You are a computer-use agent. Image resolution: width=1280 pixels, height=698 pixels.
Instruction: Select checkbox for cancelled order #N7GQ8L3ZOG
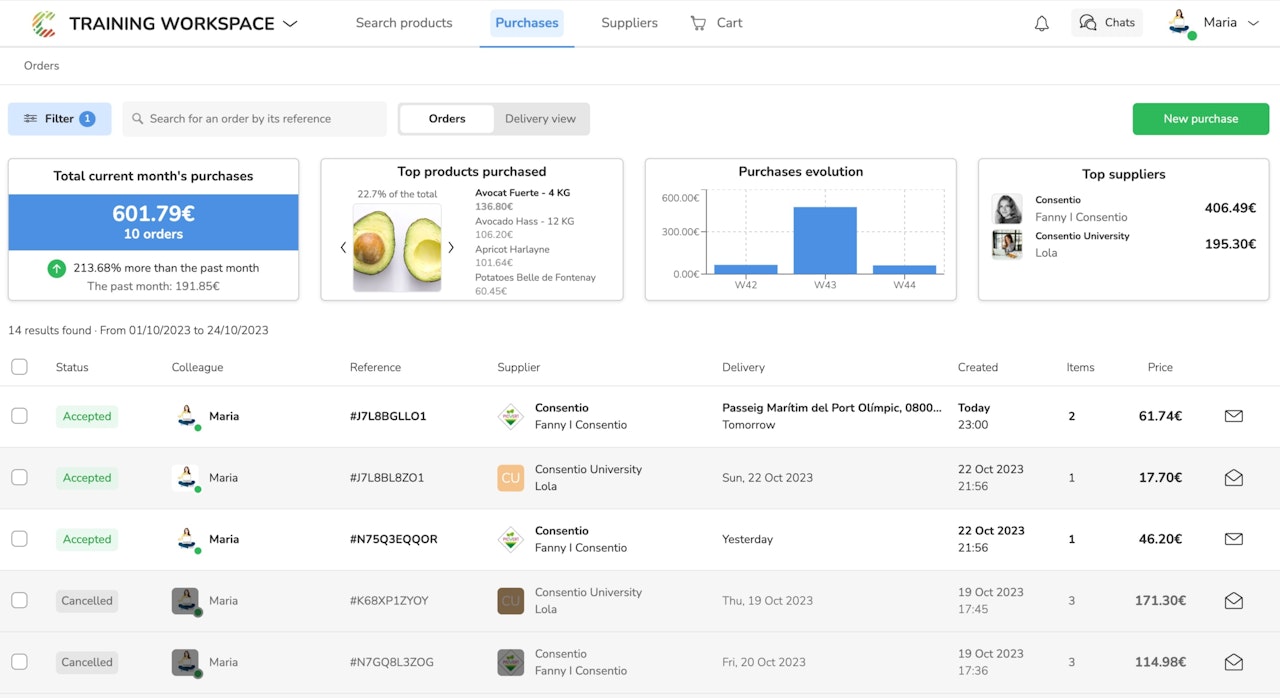click(x=19, y=662)
